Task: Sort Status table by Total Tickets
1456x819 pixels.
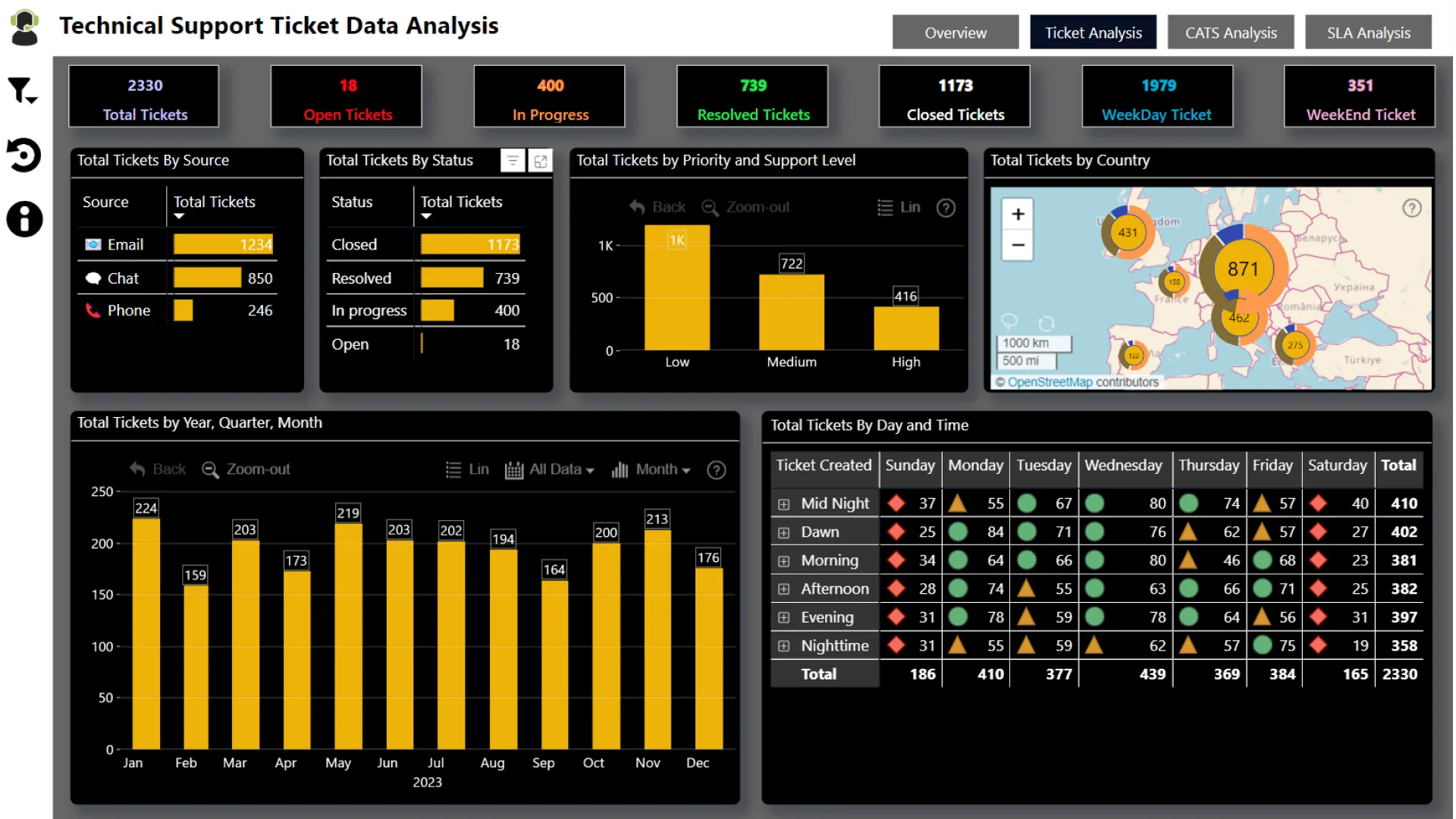Action: point(462,202)
